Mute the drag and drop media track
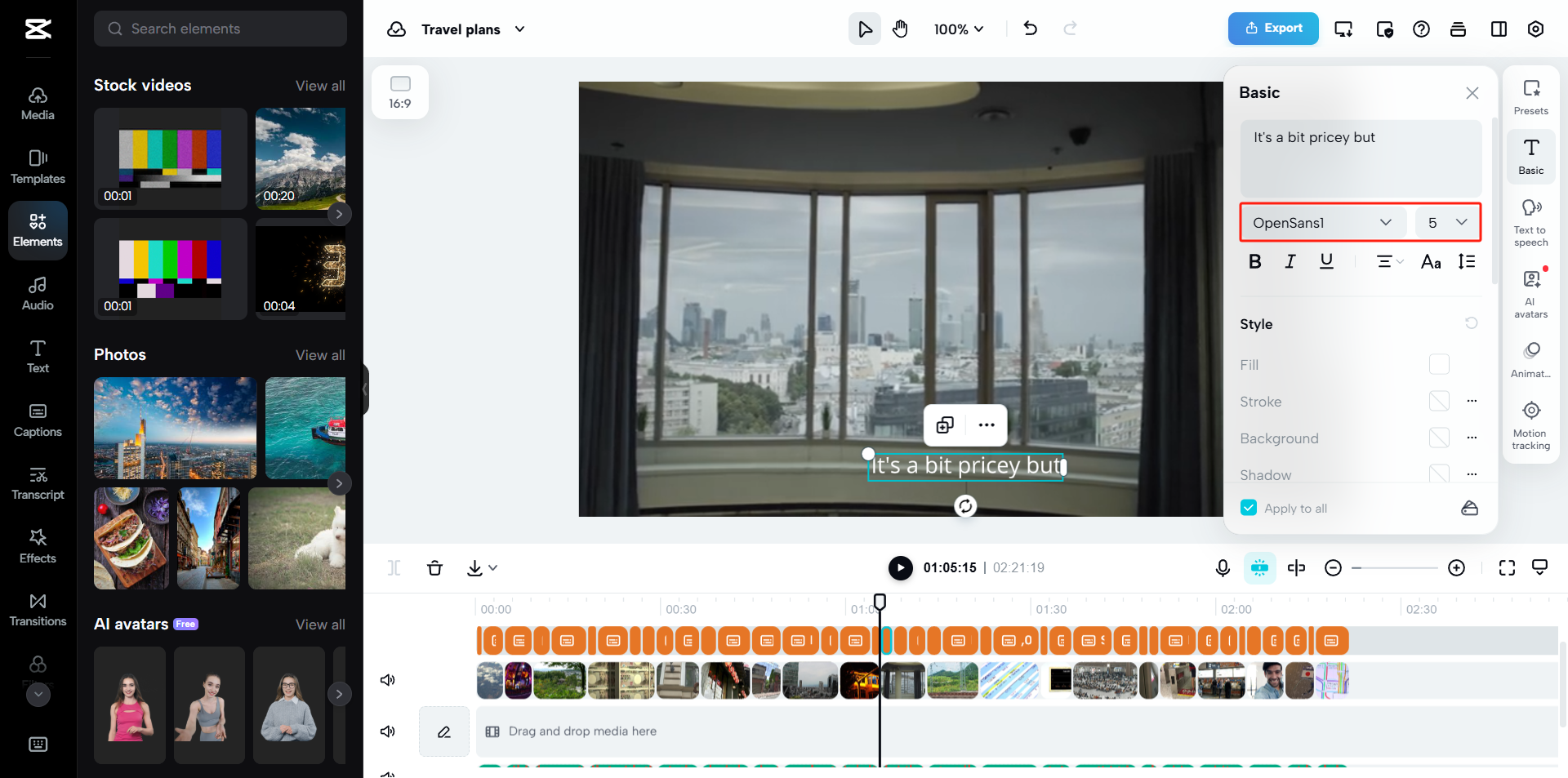Screen dimensions: 1568x778 click(388, 731)
